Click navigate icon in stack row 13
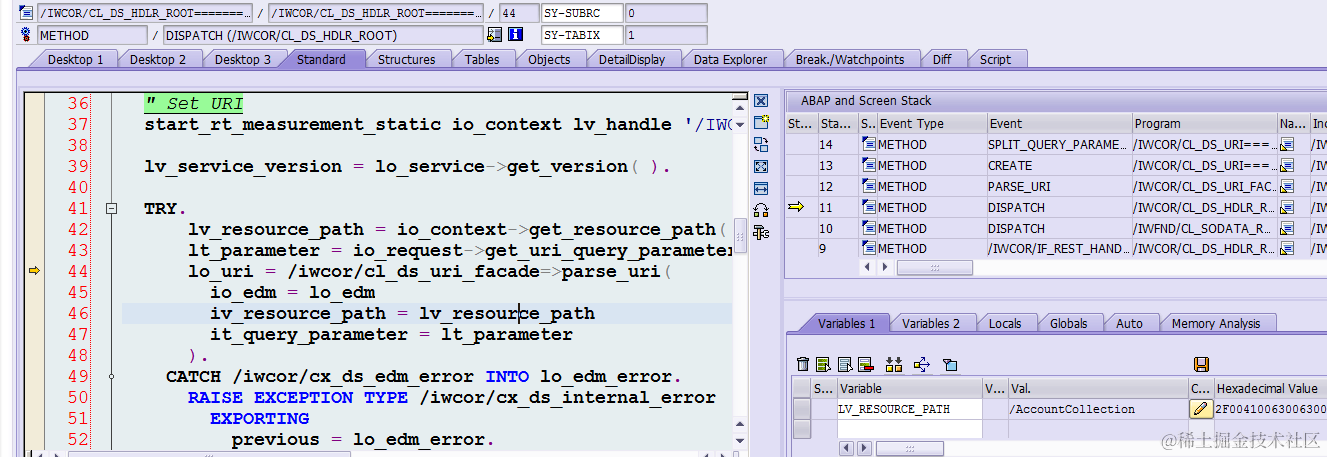Viewport: 1327px width, 457px height. 1287,165
